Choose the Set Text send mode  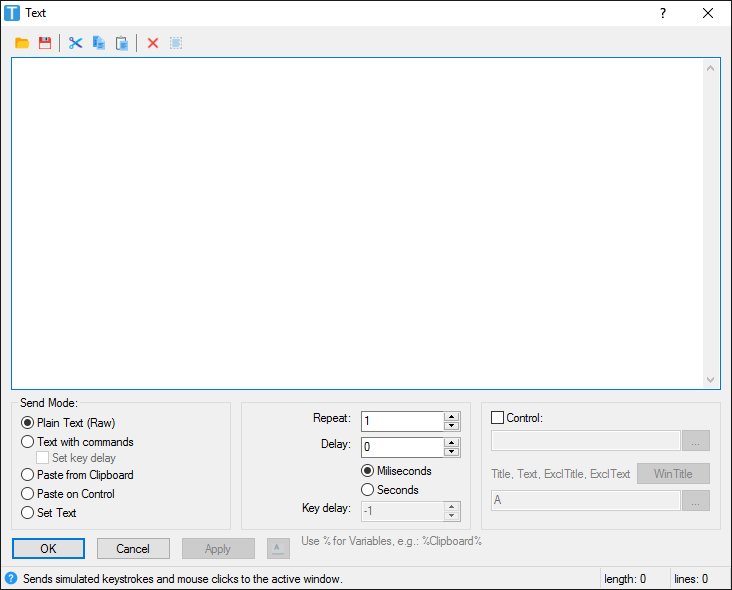[28, 513]
